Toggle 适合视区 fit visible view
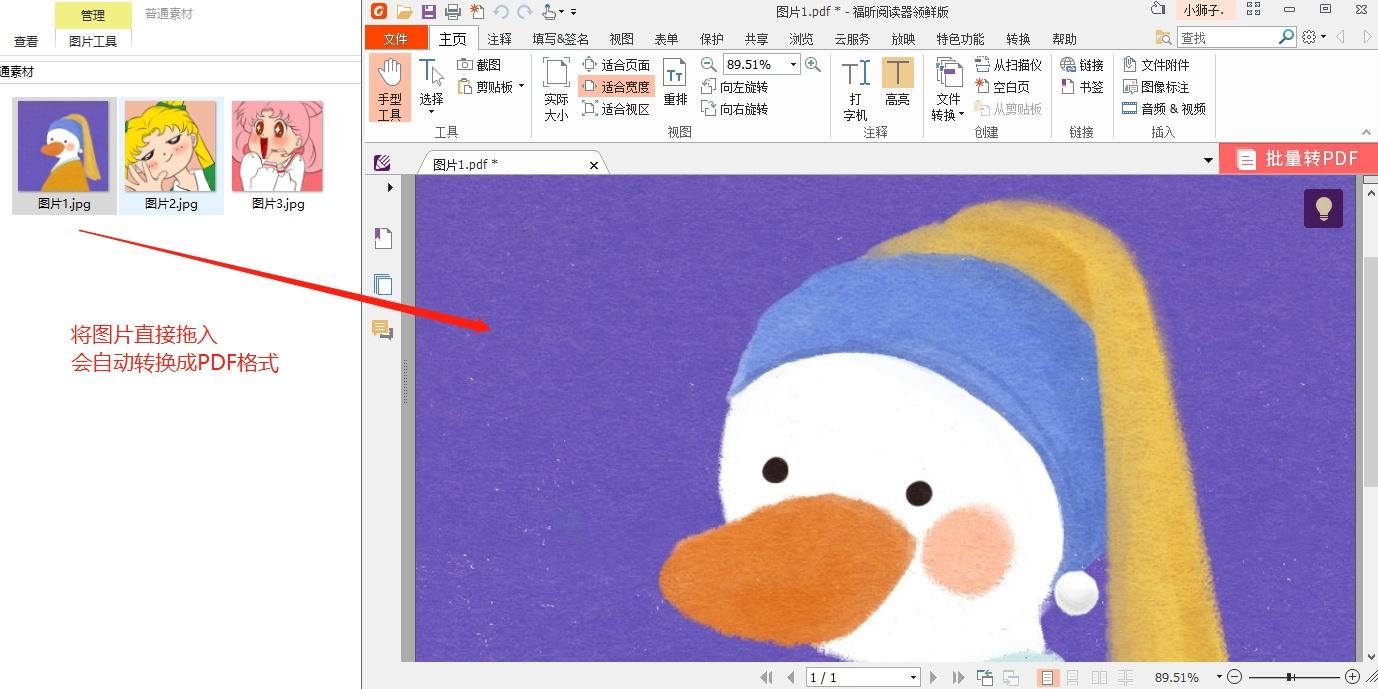Screen dimensions: 1378x689 (x=616, y=109)
